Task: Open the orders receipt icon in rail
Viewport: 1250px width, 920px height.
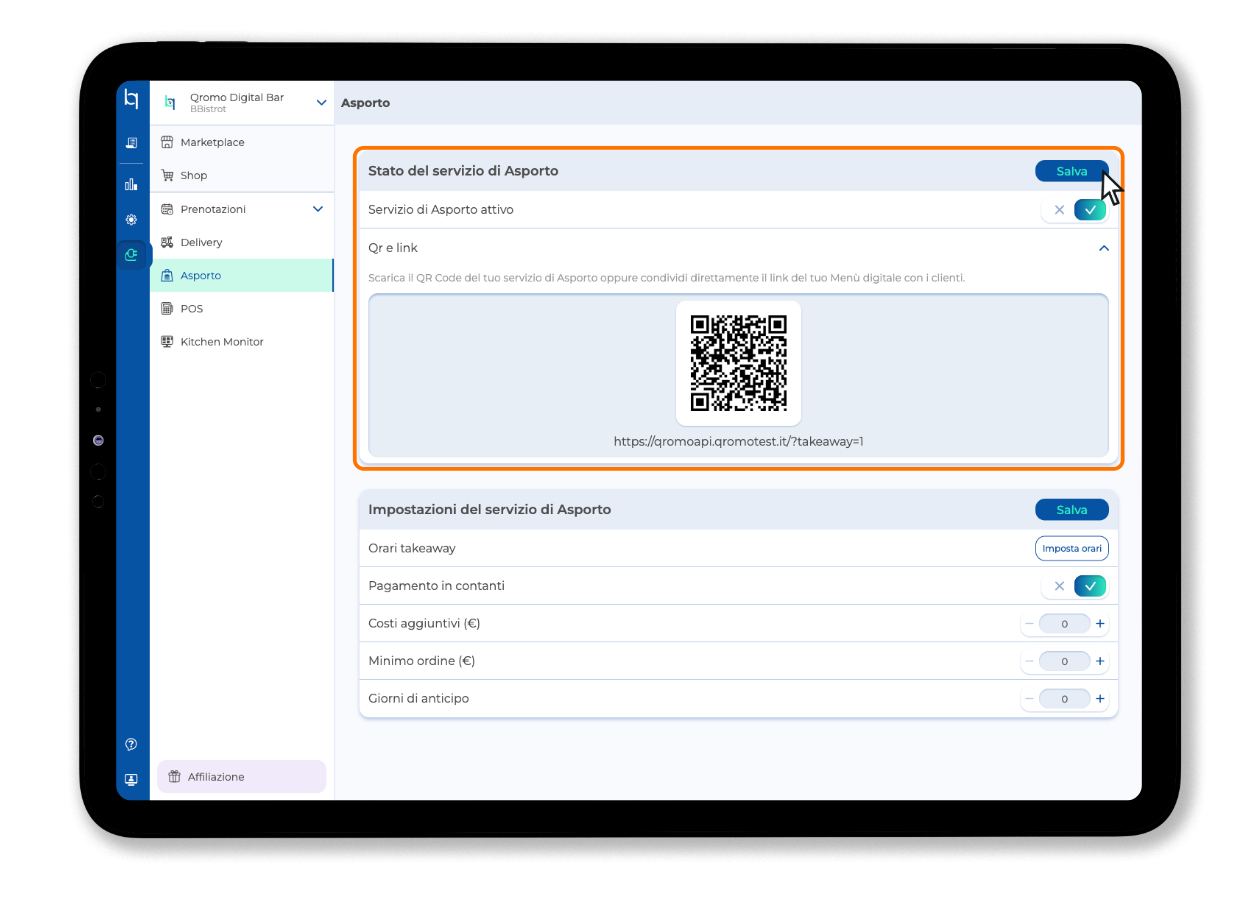Action: pyautogui.click(x=131, y=144)
